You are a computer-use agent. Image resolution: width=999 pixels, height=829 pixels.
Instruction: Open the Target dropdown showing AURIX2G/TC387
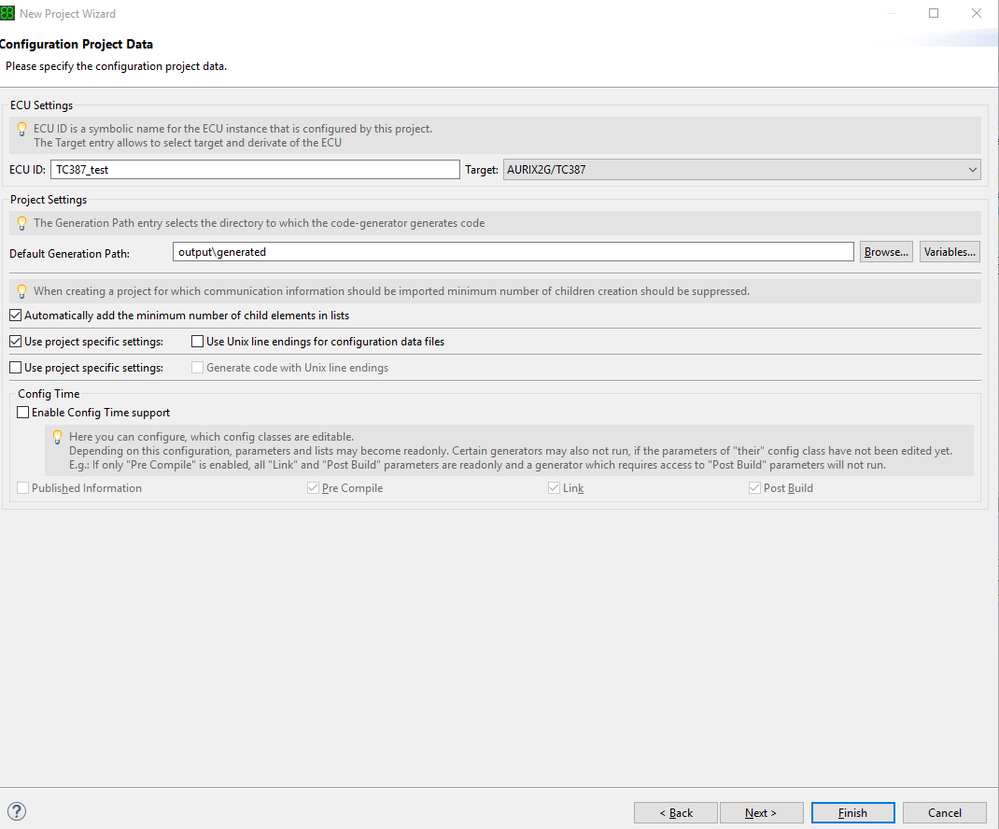[741, 170]
